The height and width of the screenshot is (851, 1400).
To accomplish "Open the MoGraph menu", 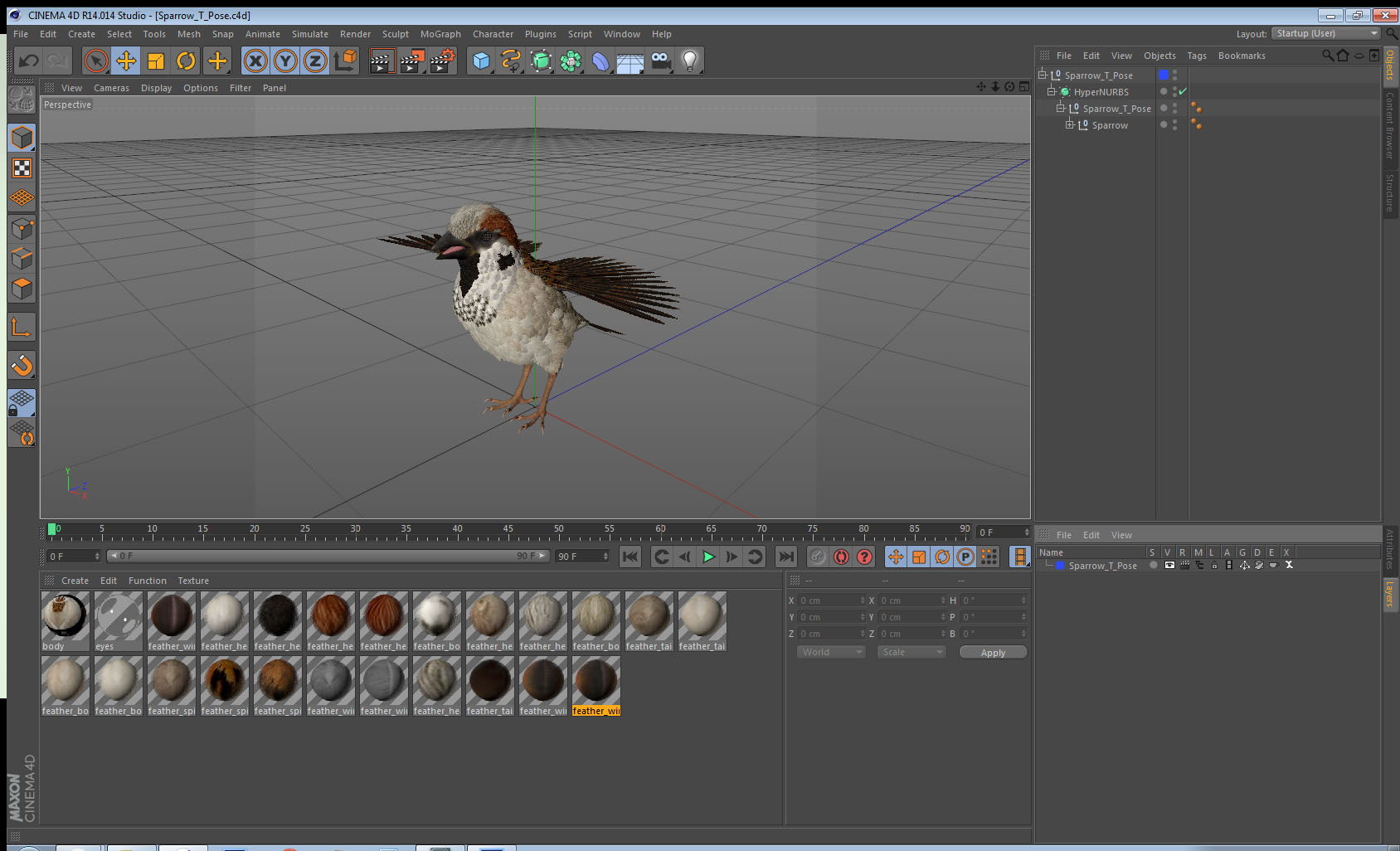I will [x=440, y=34].
